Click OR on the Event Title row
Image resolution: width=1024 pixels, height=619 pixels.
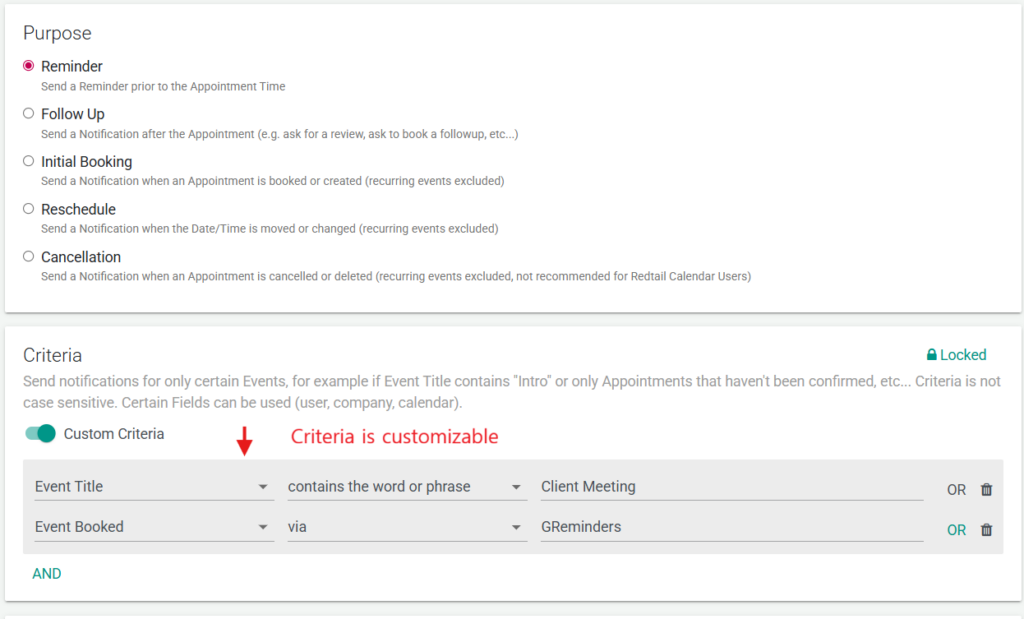point(956,490)
